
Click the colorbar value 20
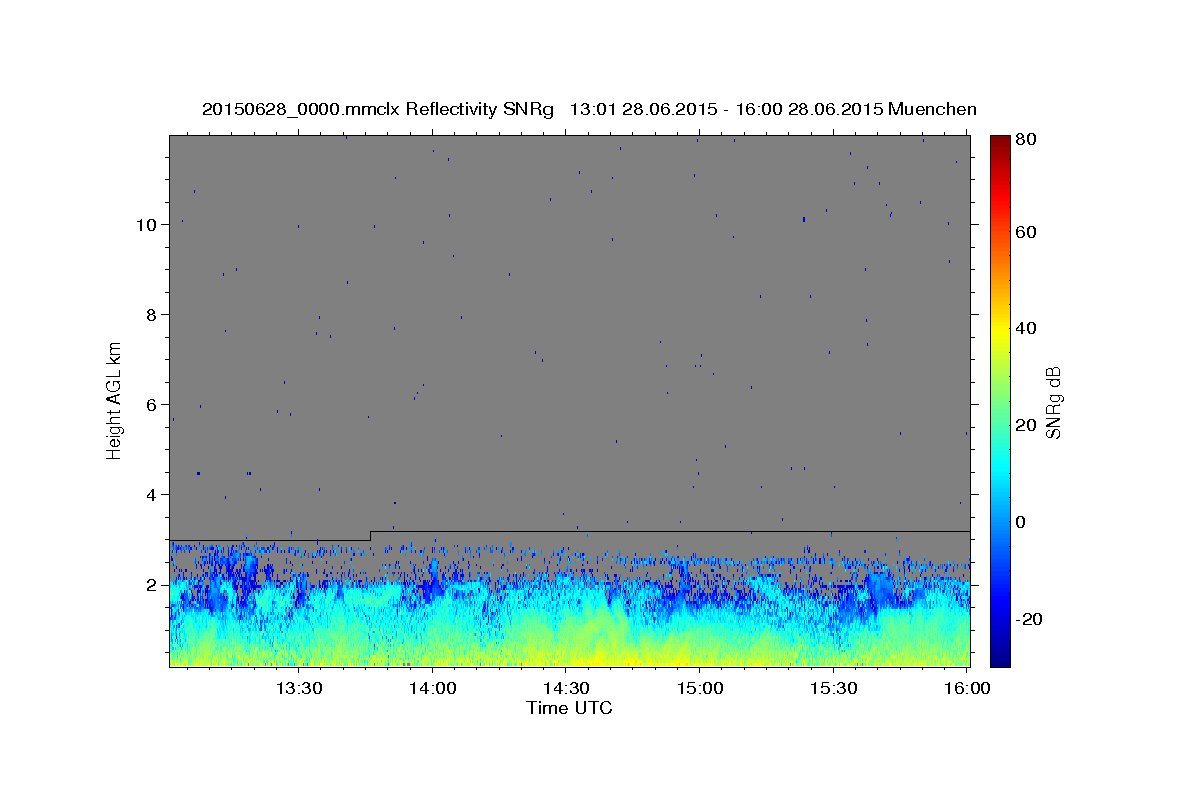pos(1025,426)
